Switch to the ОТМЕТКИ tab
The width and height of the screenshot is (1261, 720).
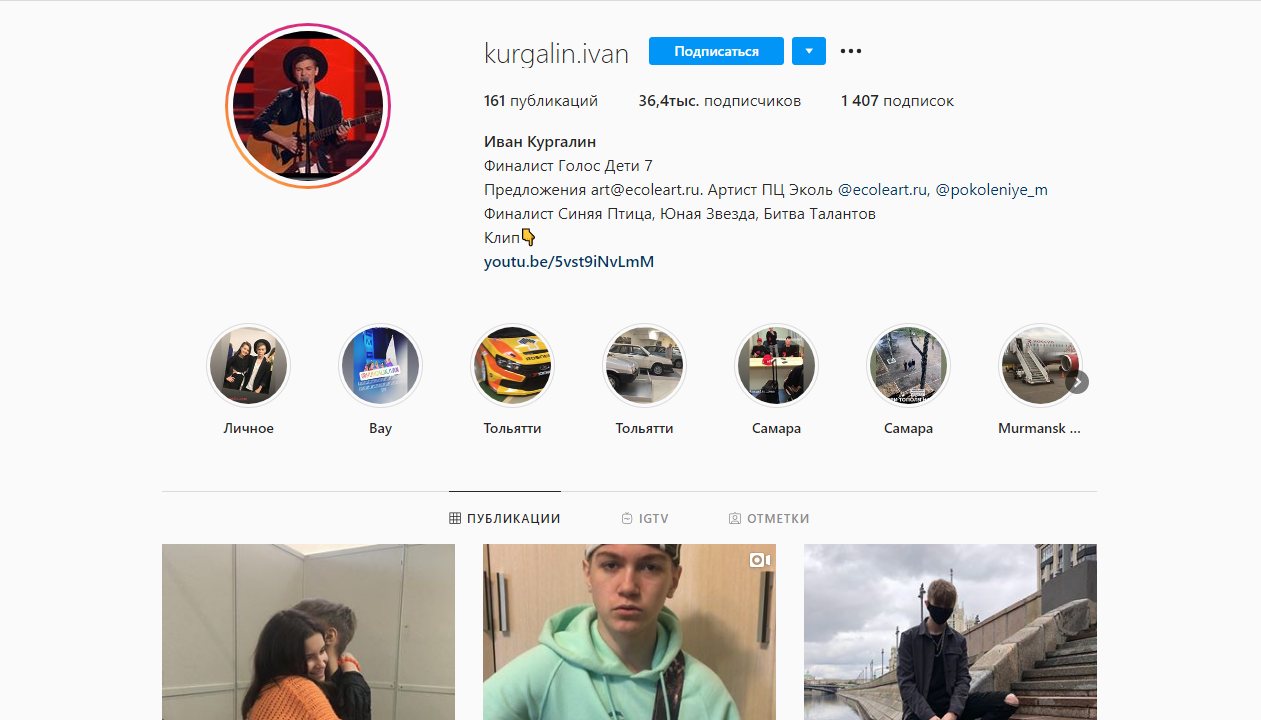pos(769,518)
